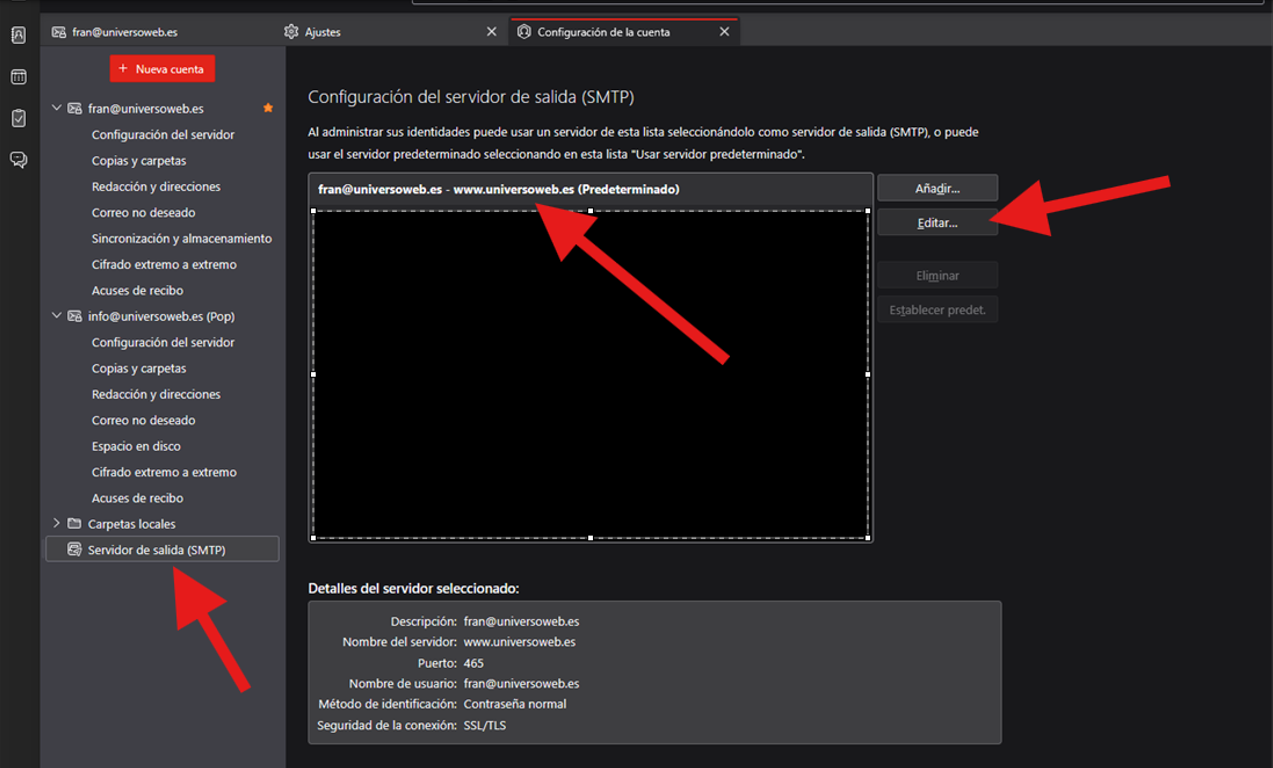Open the Calendar from the sidebar
The height and width of the screenshot is (768, 1273).
click(18, 77)
